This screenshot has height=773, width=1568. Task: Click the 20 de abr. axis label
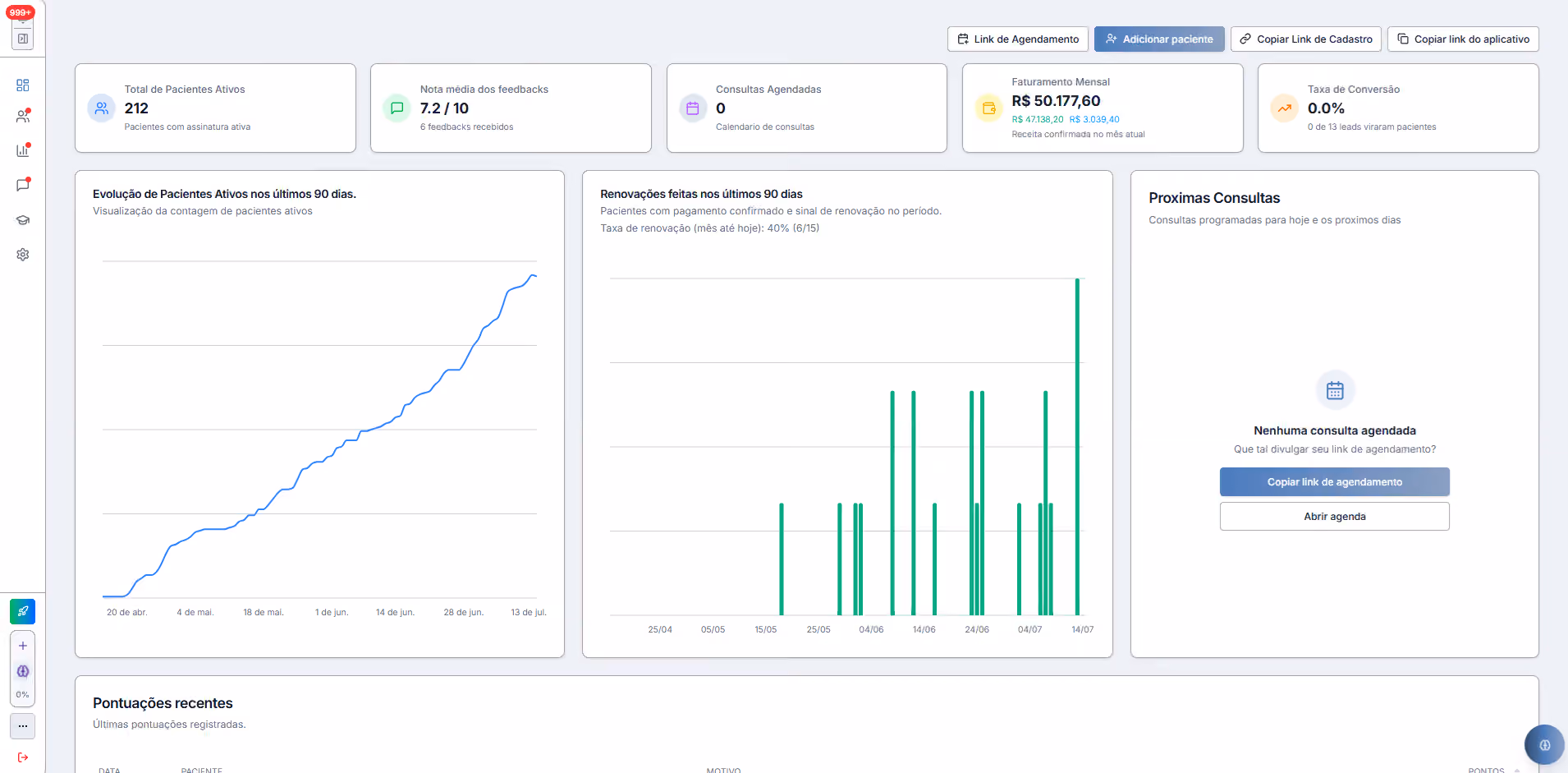coord(127,613)
